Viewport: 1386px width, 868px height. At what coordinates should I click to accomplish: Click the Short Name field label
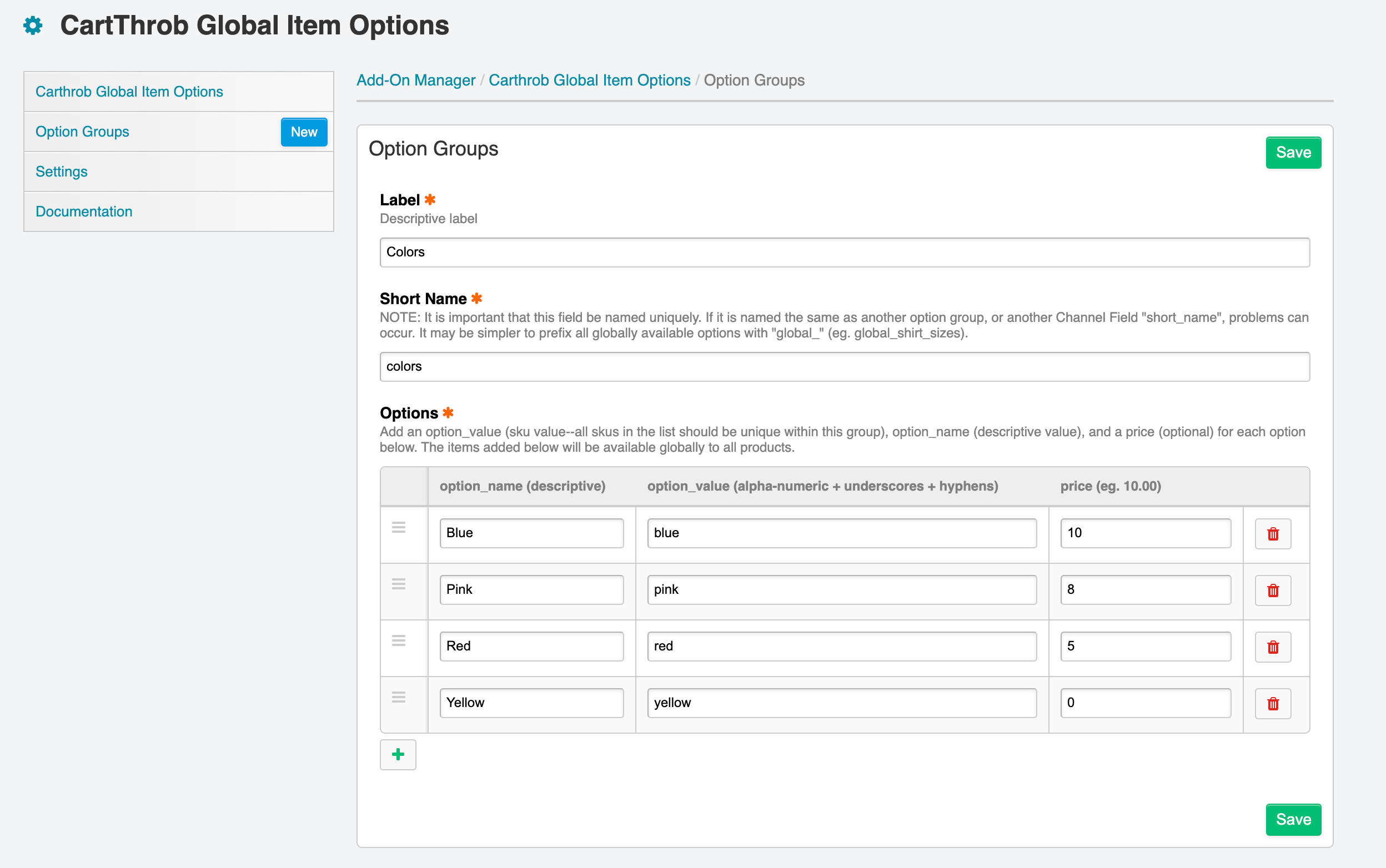pos(423,299)
